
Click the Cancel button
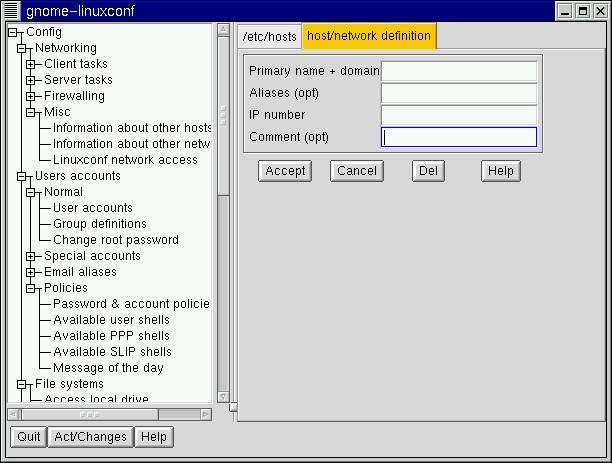356,171
